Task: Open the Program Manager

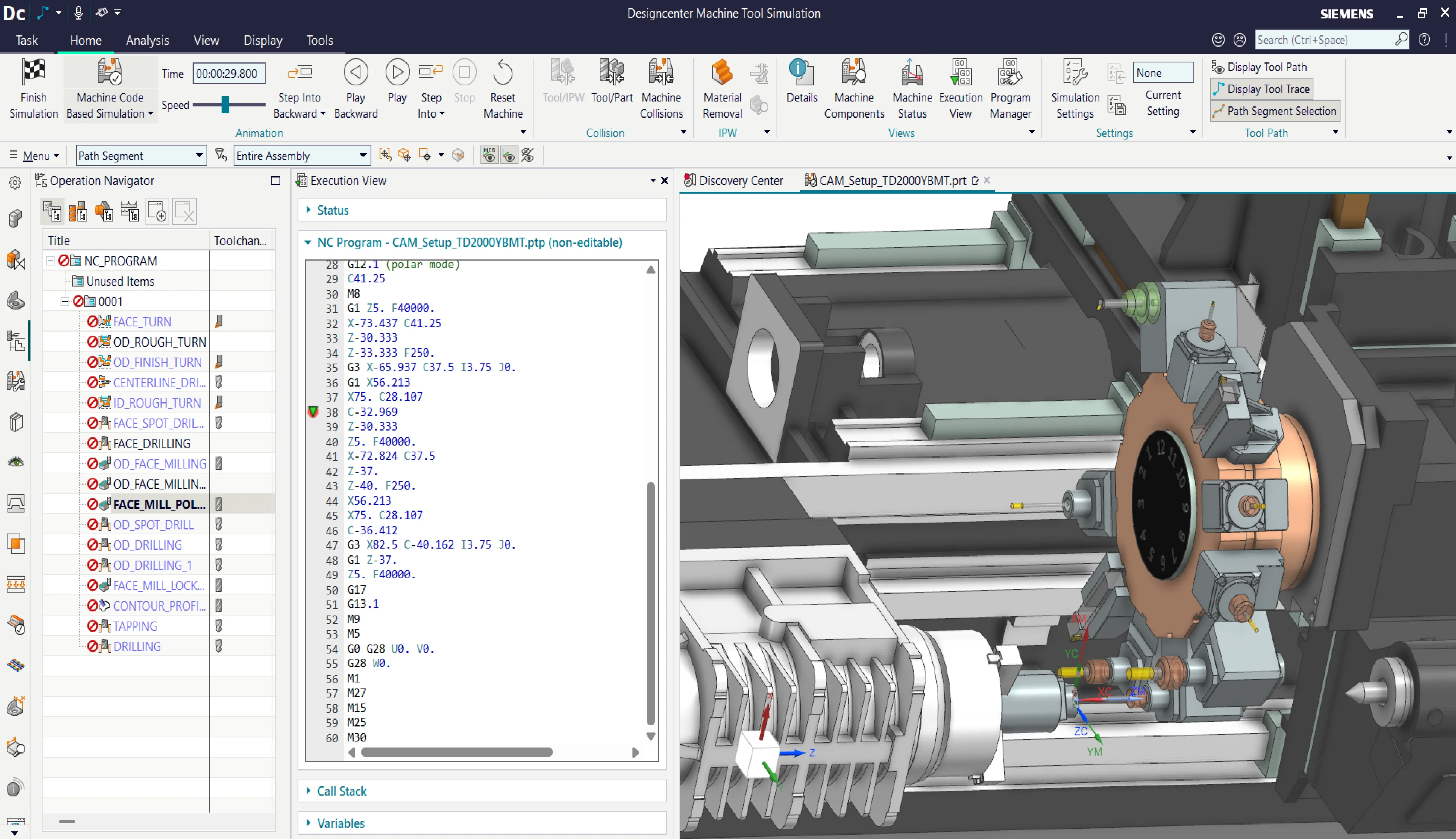Action: (1010, 89)
